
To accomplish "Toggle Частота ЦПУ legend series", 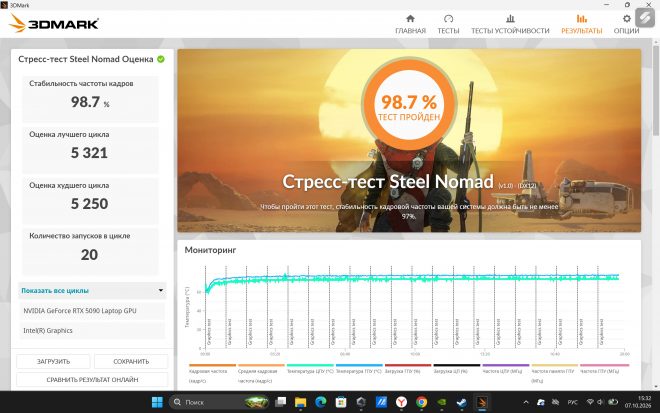I will pos(505,369).
